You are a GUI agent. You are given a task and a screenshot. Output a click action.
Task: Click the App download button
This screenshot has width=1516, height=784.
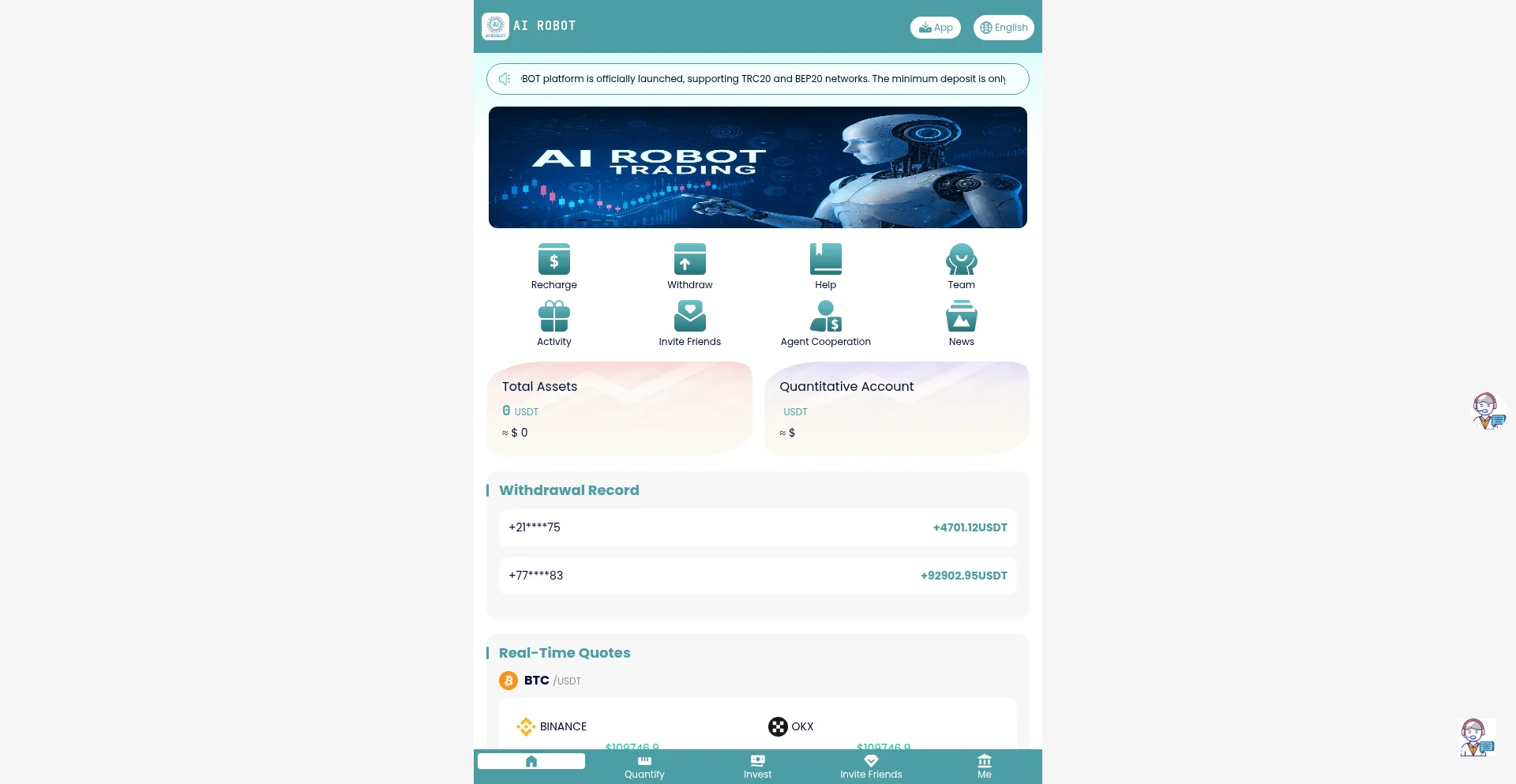[936, 28]
